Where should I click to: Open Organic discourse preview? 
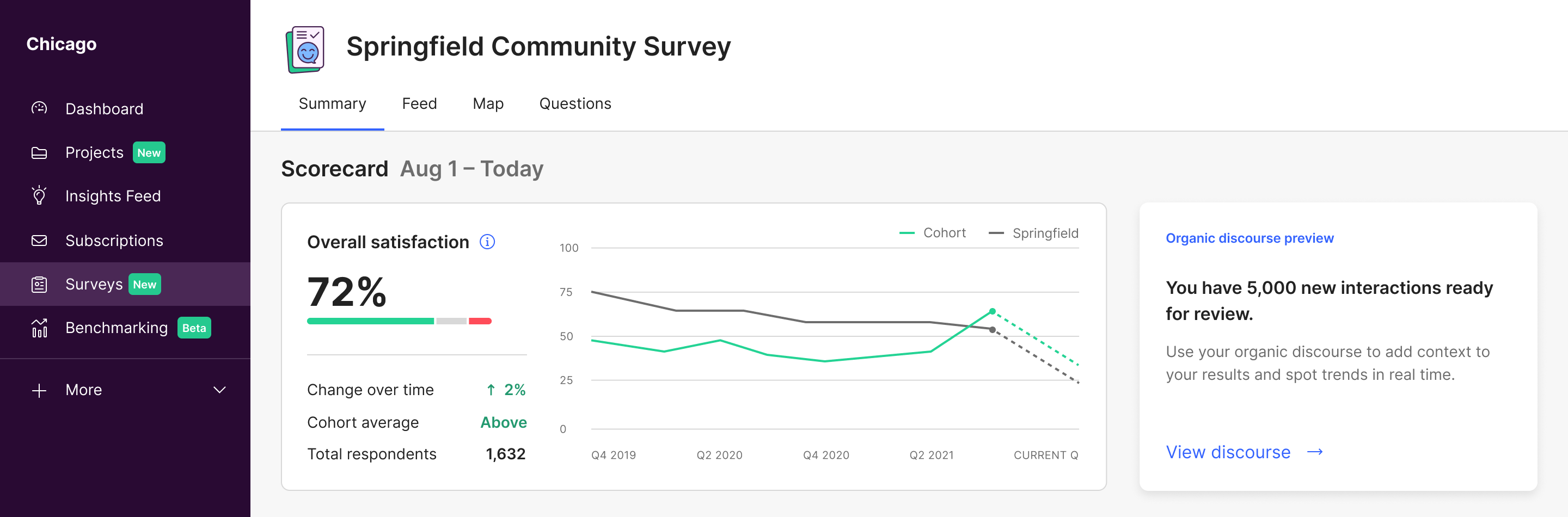click(1249, 238)
